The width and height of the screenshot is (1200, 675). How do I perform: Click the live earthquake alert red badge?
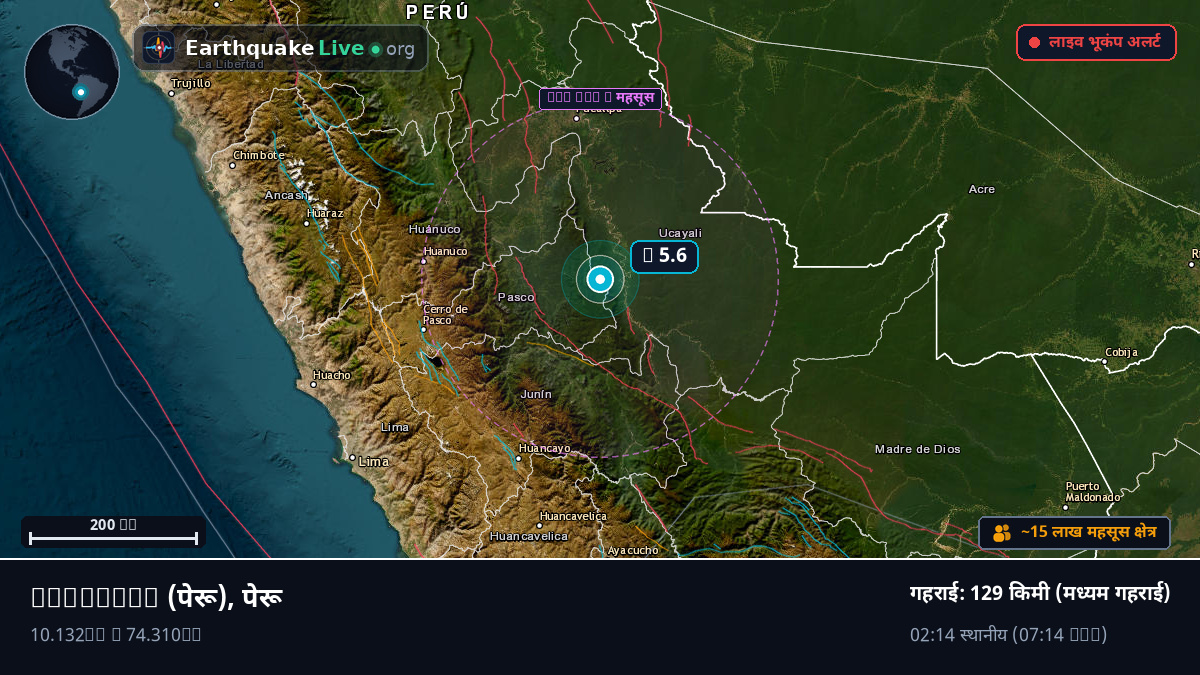[x=1096, y=42]
